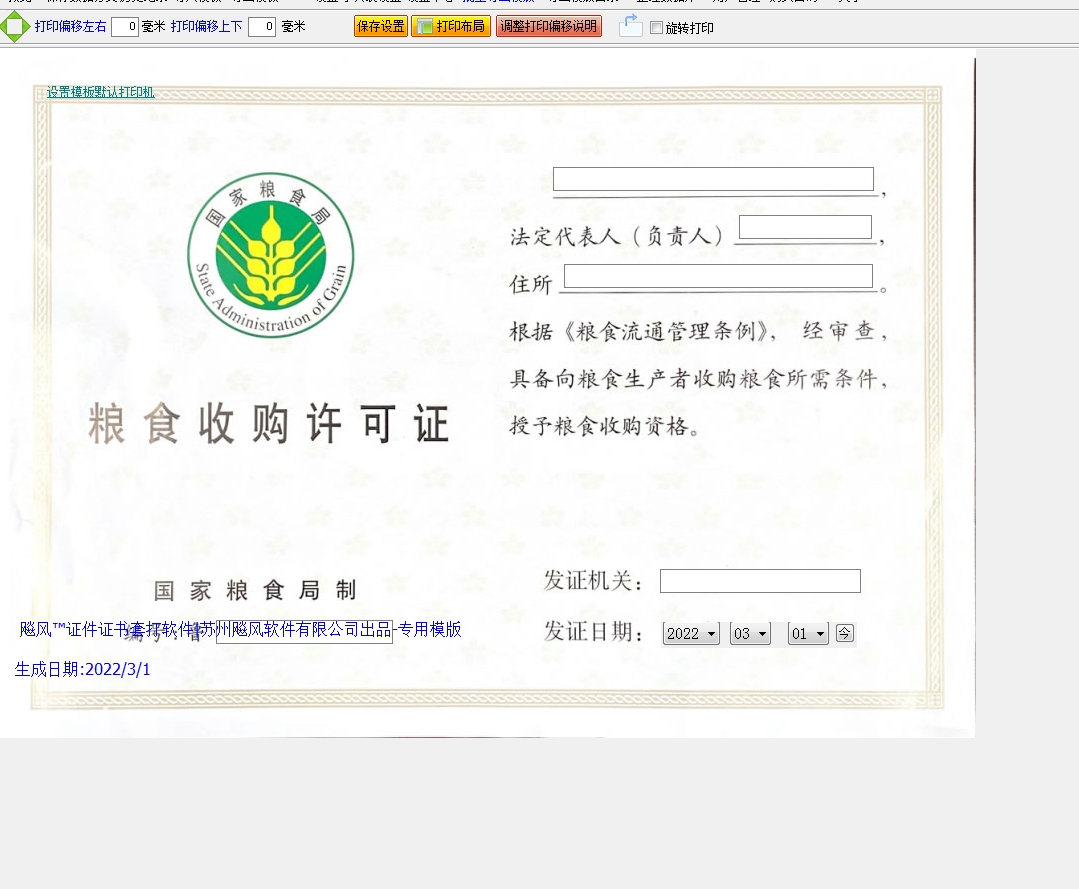The image size is (1079, 889).
Task: Enable the 旋转打印 checkbox
Action: (x=656, y=28)
